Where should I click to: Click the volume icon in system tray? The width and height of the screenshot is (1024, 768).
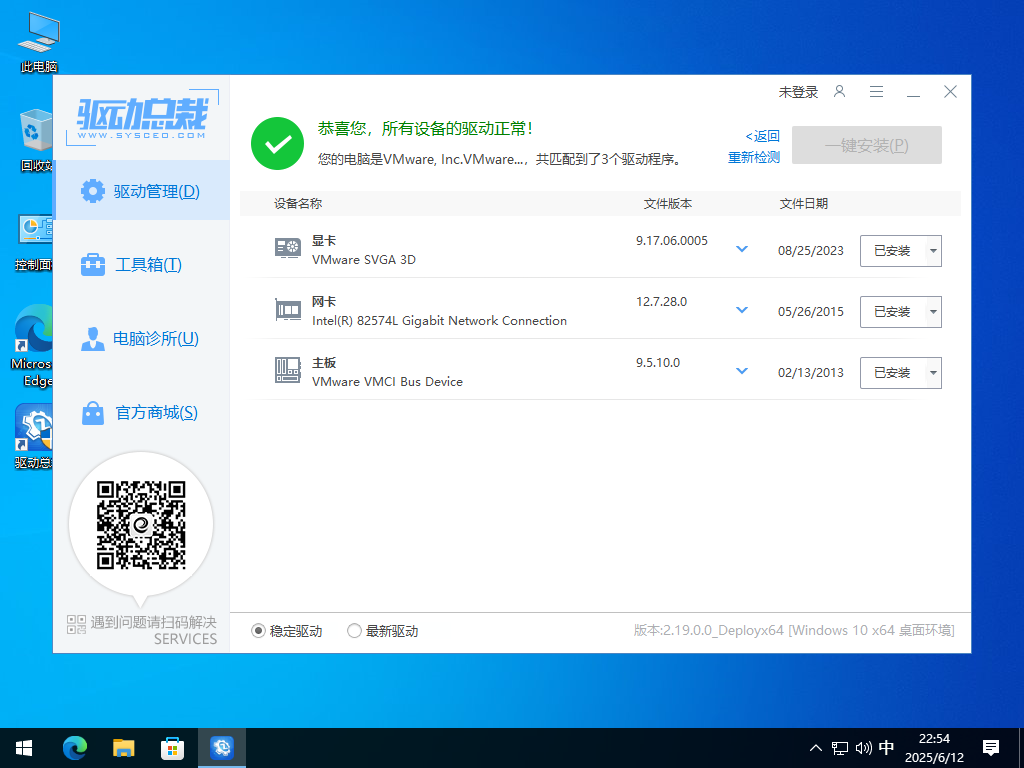(863, 748)
